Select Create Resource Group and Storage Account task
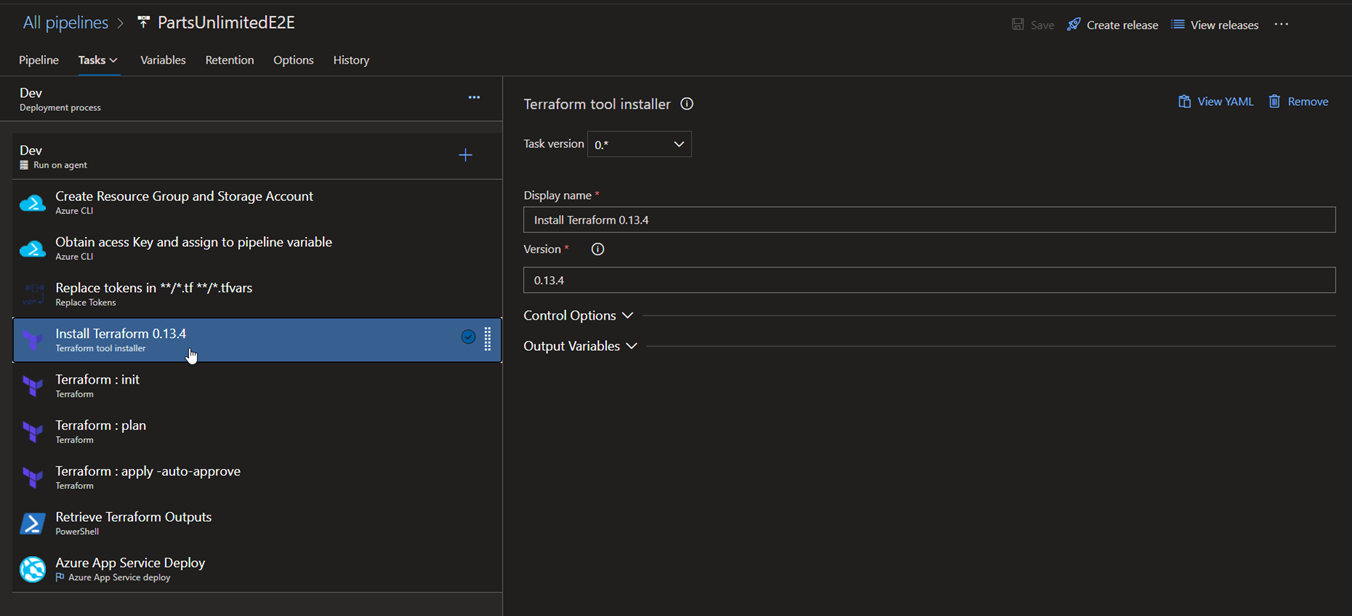This screenshot has width=1352, height=616. tap(257, 203)
